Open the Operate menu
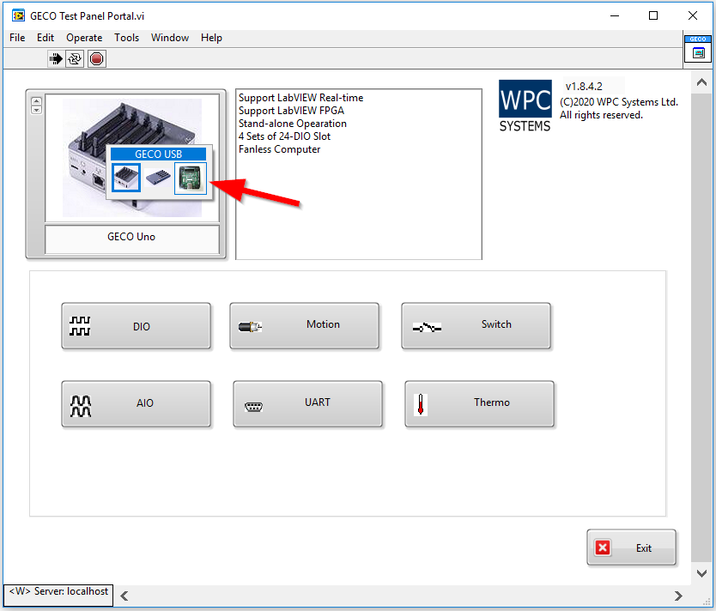Screen dimensions: 716x611 (84, 38)
